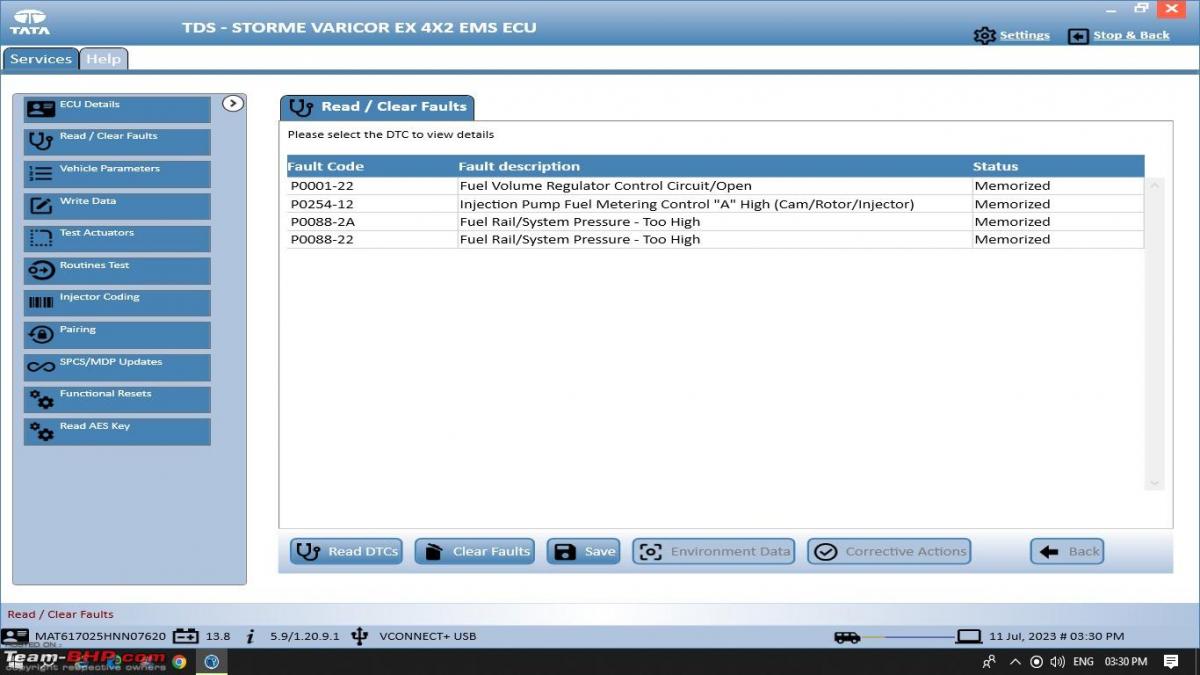Click fault list scrollbar down arrow

1155,483
